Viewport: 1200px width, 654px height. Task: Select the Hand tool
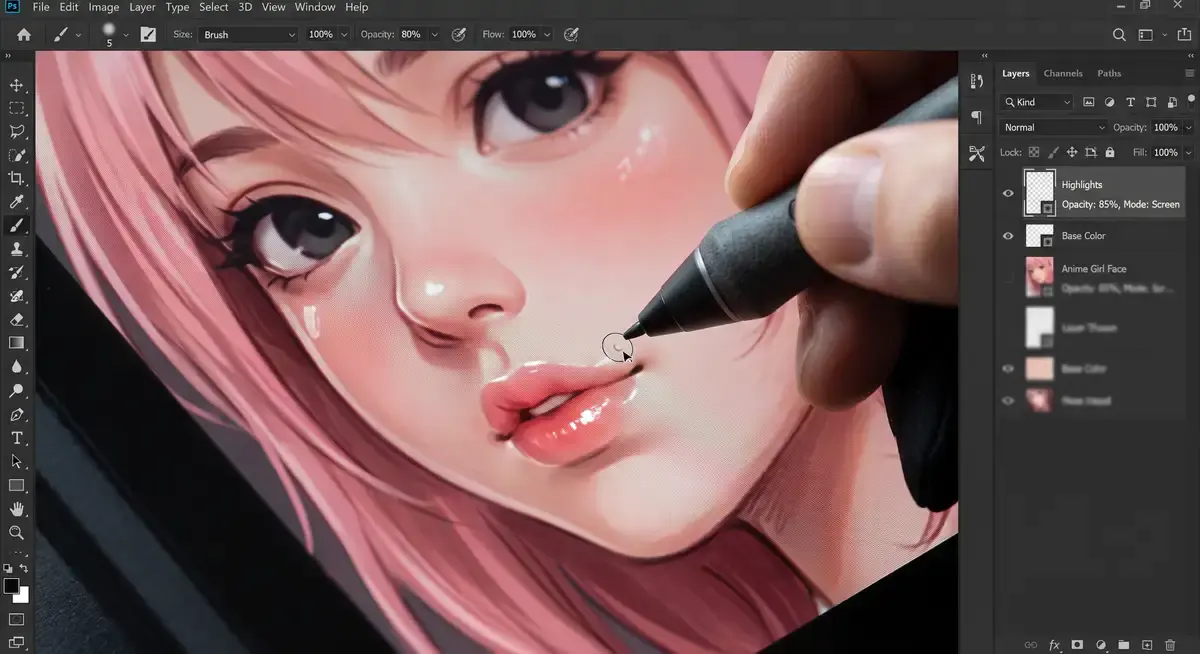pyautogui.click(x=17, y=509)
